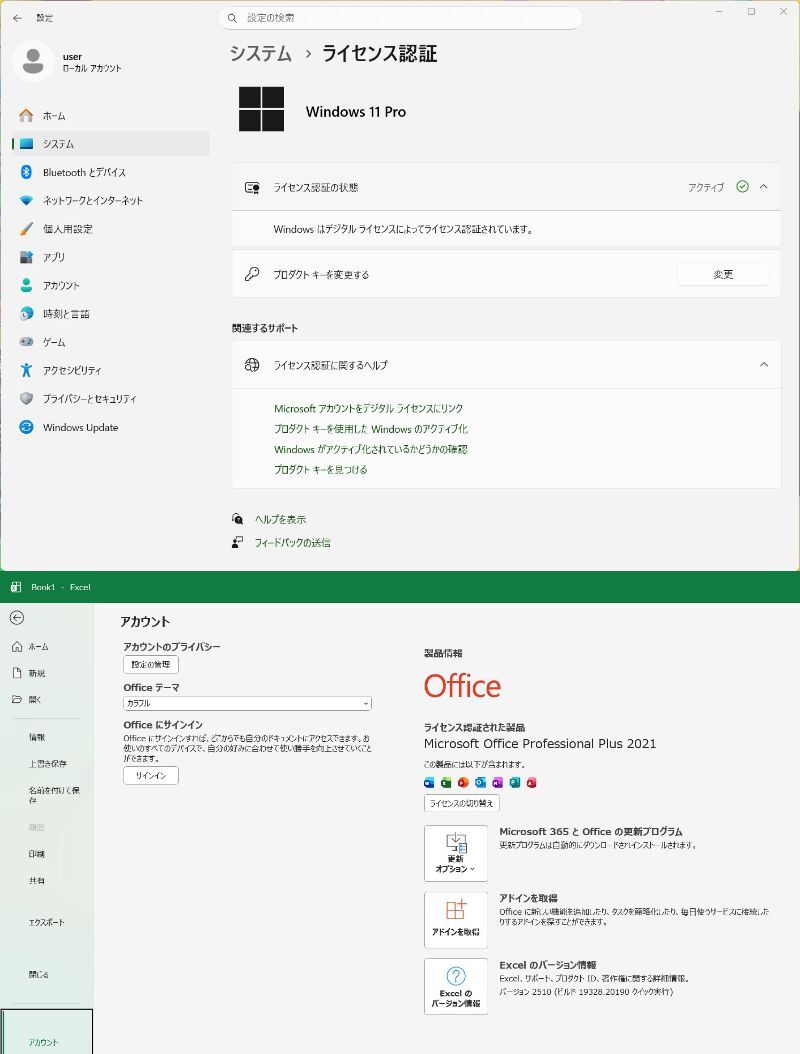Click the サインイン button

coord(151,775)
